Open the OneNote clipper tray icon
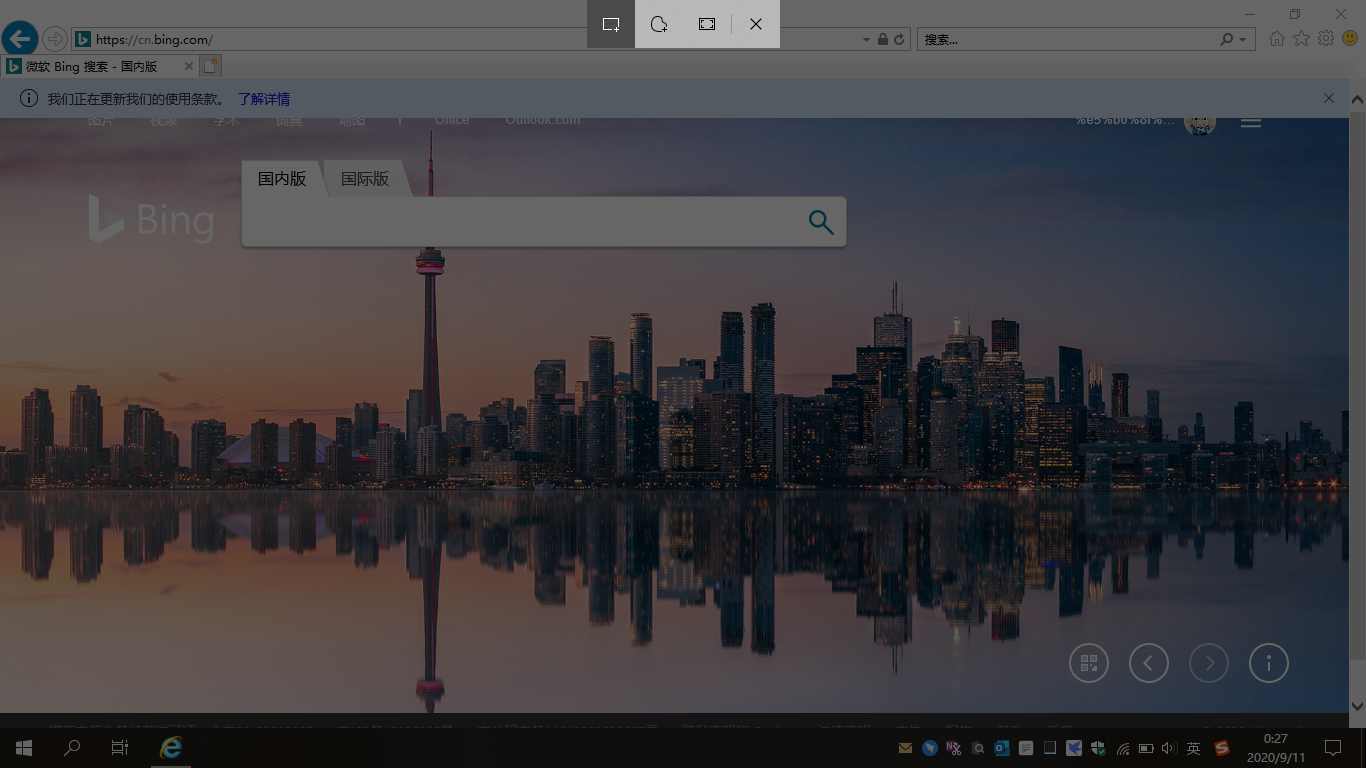The width and height of the screenshot is (1366, 768). tap(953, 748)
